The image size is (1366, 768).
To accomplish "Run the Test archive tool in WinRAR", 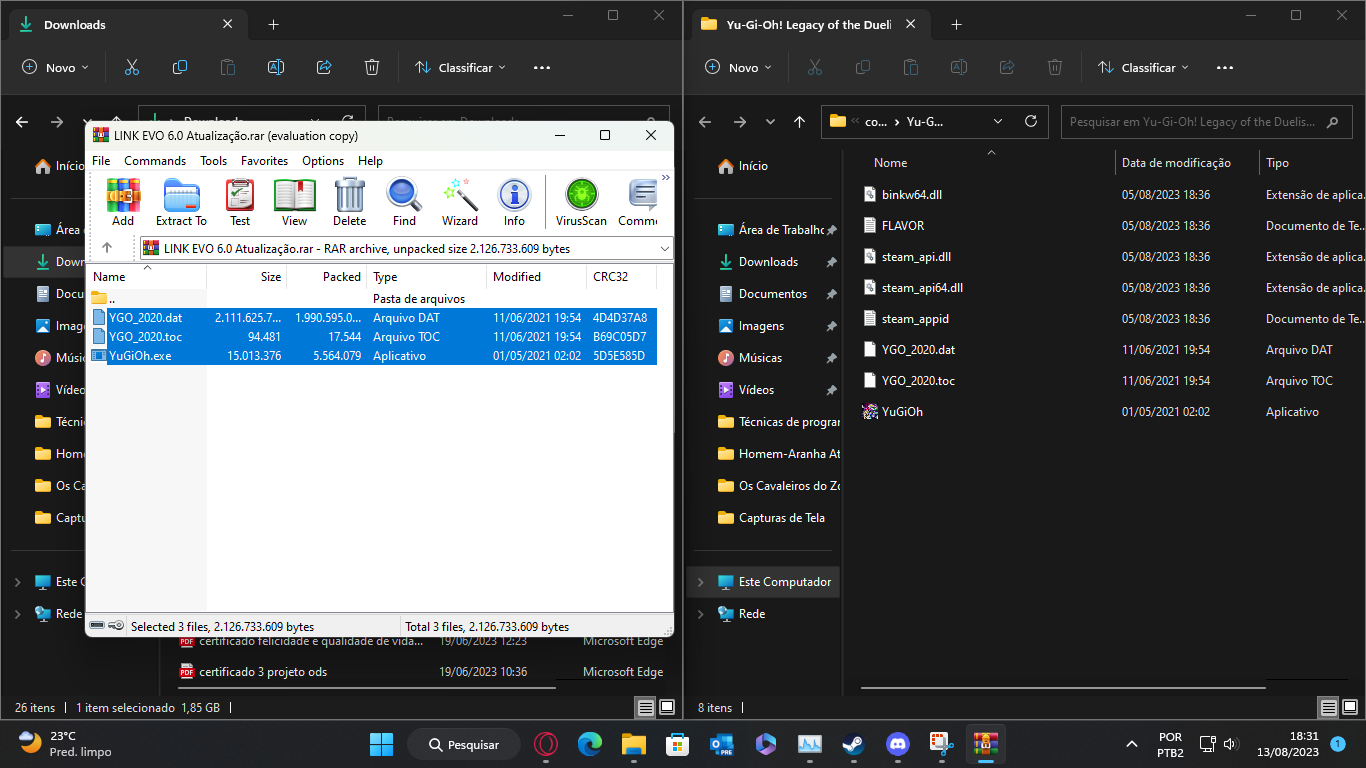I will click(240, 202).
